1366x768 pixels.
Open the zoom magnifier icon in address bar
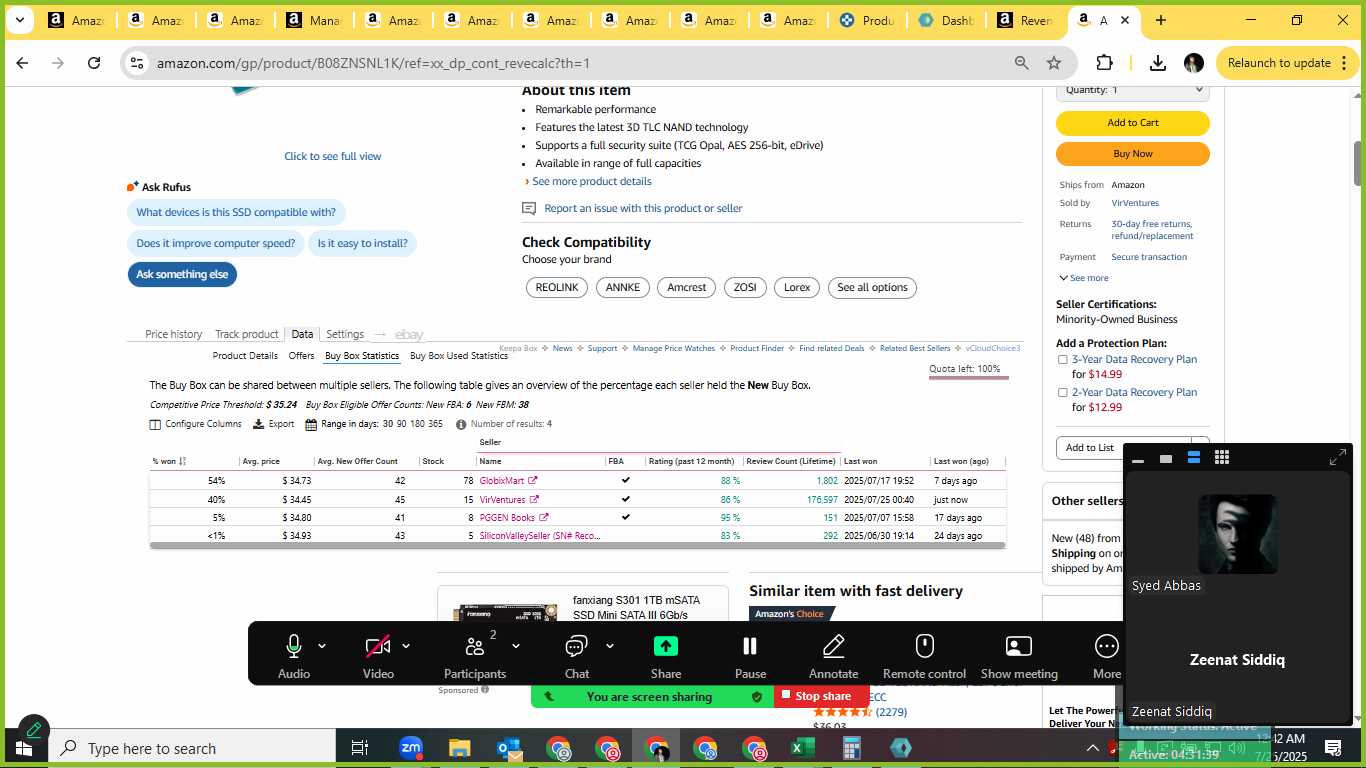coord(1021,63)
